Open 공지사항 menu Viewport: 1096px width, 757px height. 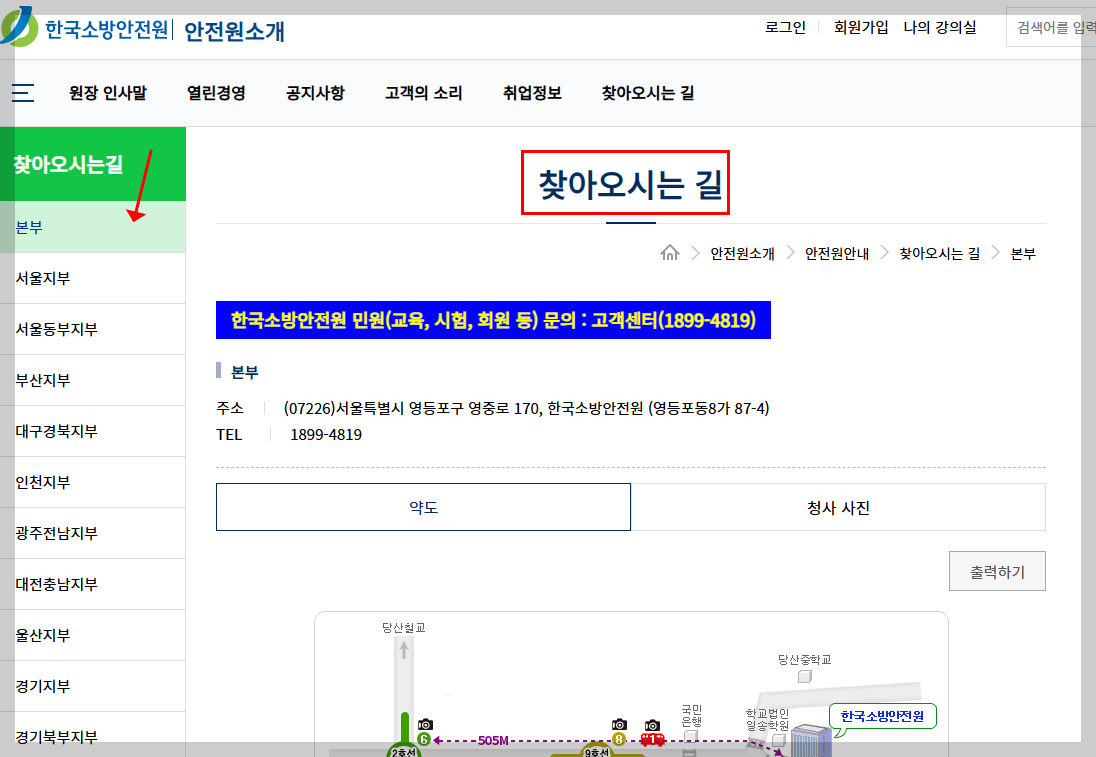(x=315, y=93)
